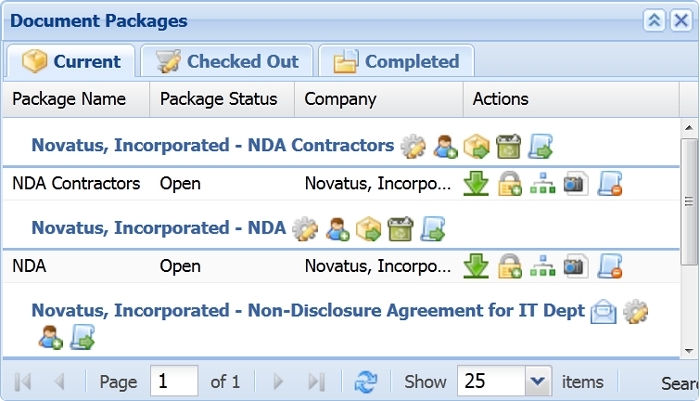Click the page number input field
Screen dimensions: 700x401
pos(174,381)
